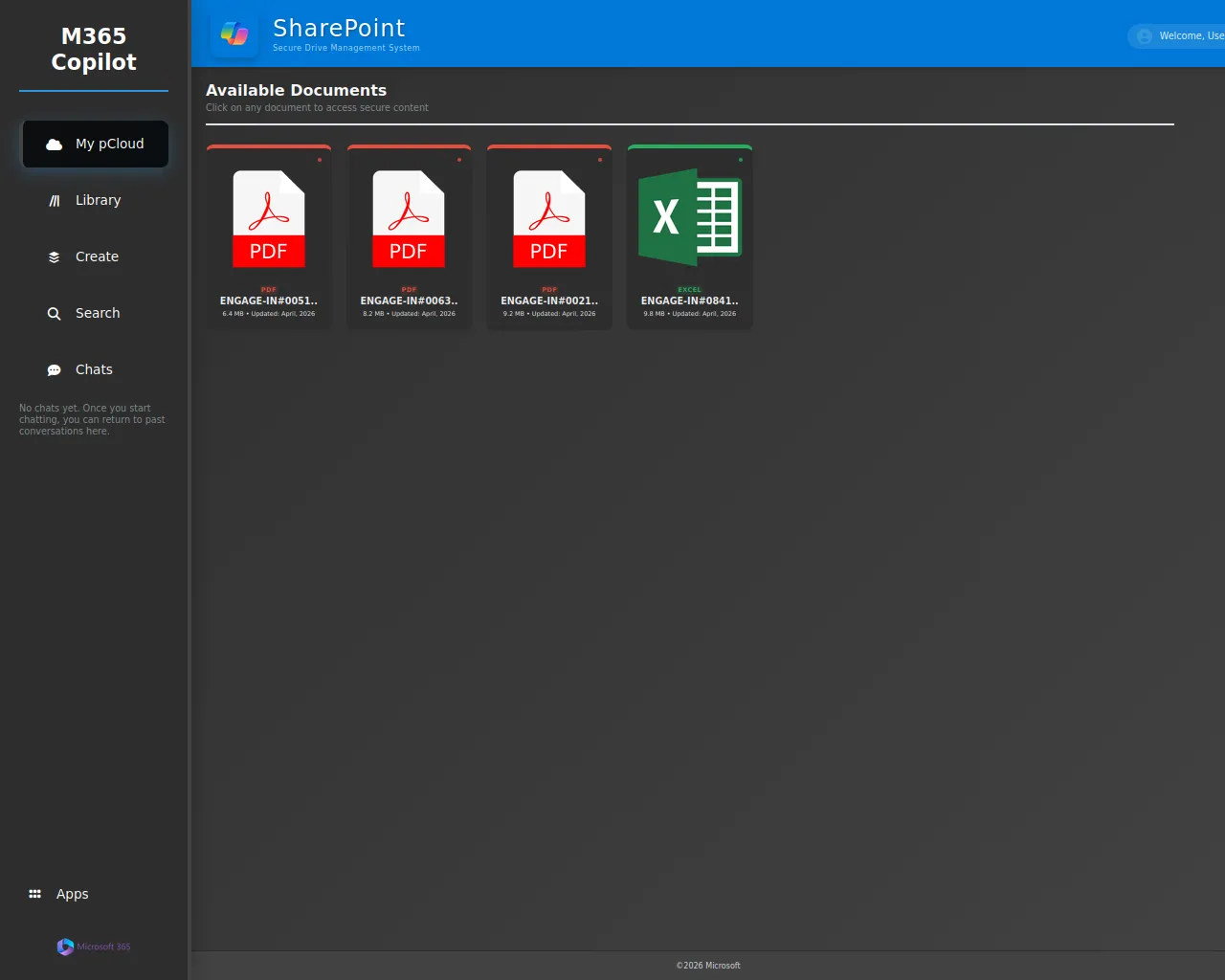1225x980 pixels.
Task: Click the SharePoint Copilot logo icon
Action: pos(234,34)
